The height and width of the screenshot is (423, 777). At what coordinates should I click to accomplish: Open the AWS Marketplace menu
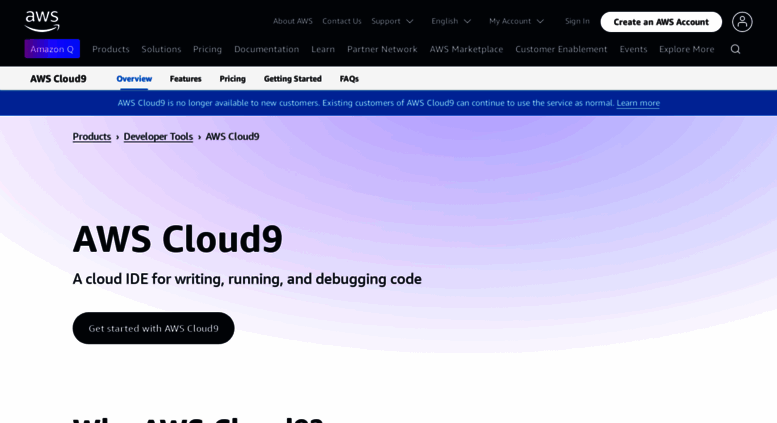point(466,49)
